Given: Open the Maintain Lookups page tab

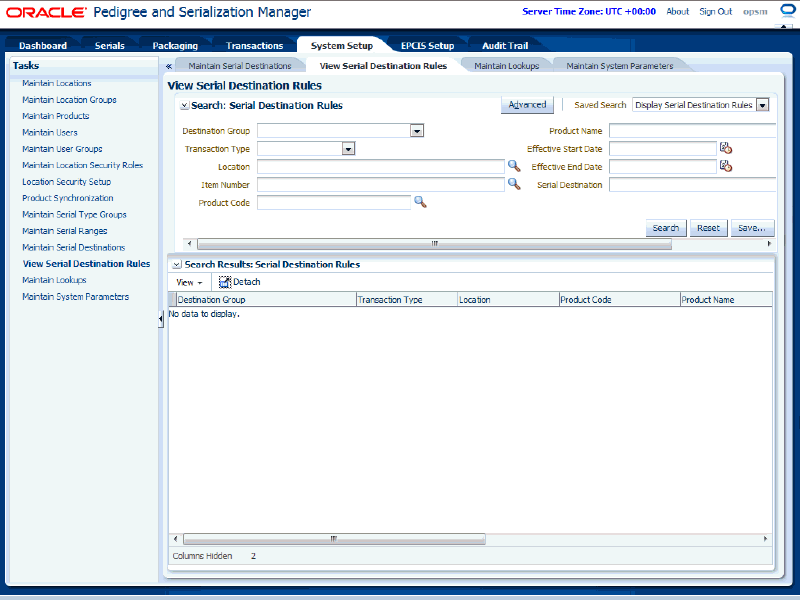Looking at the screenshot, I should pos(507,66).
